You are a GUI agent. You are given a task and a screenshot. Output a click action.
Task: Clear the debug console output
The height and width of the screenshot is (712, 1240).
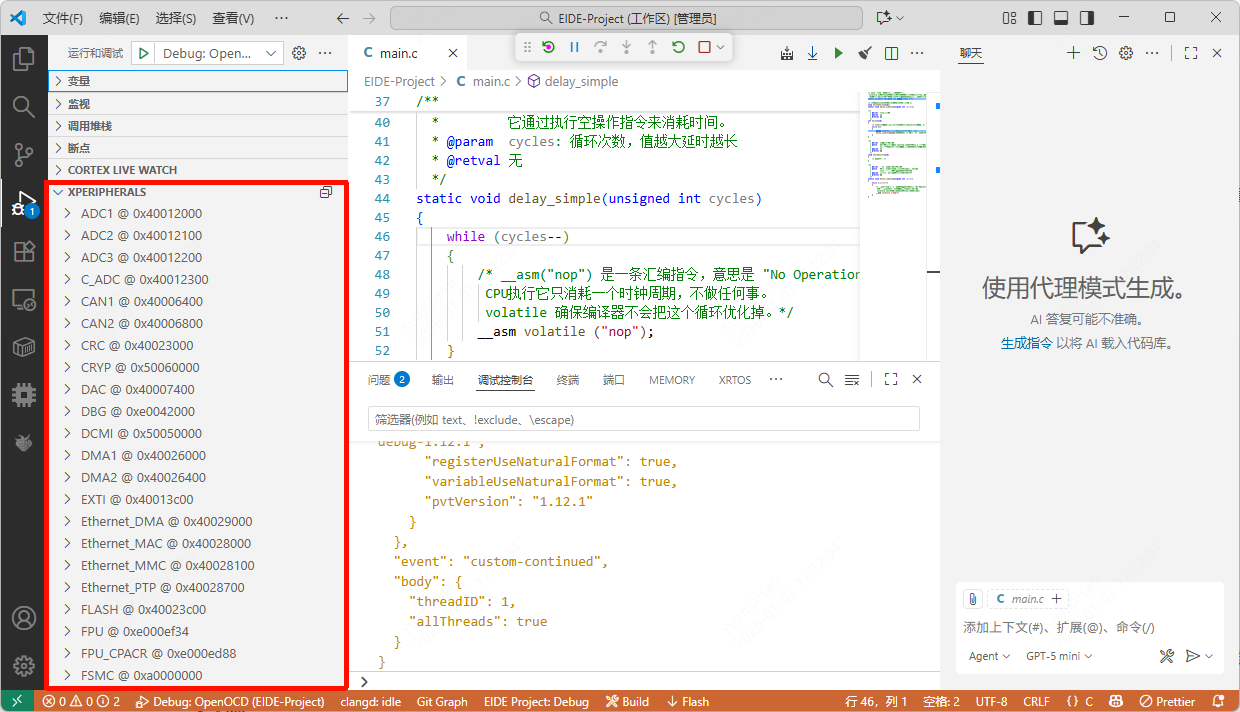(x=852, y=380)
